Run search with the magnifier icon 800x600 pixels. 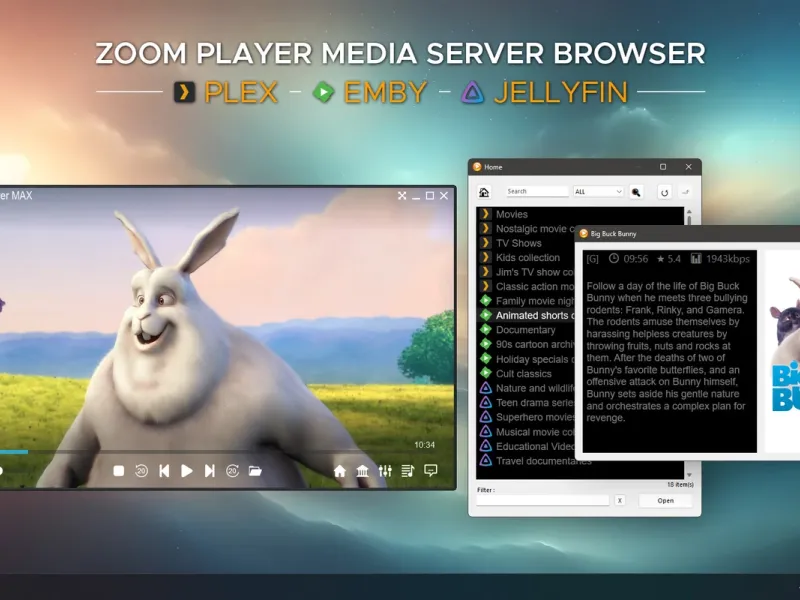[636, 192]
